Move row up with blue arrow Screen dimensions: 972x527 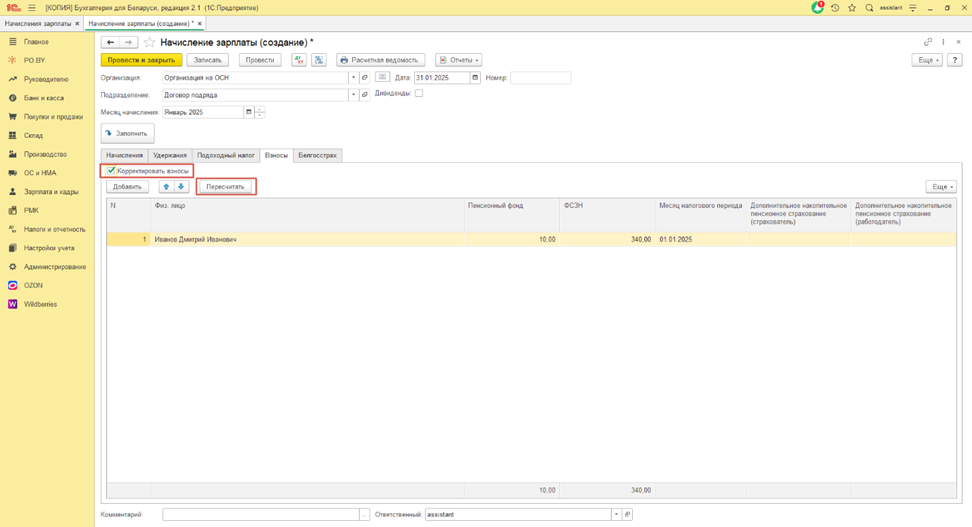pos(166,187)
